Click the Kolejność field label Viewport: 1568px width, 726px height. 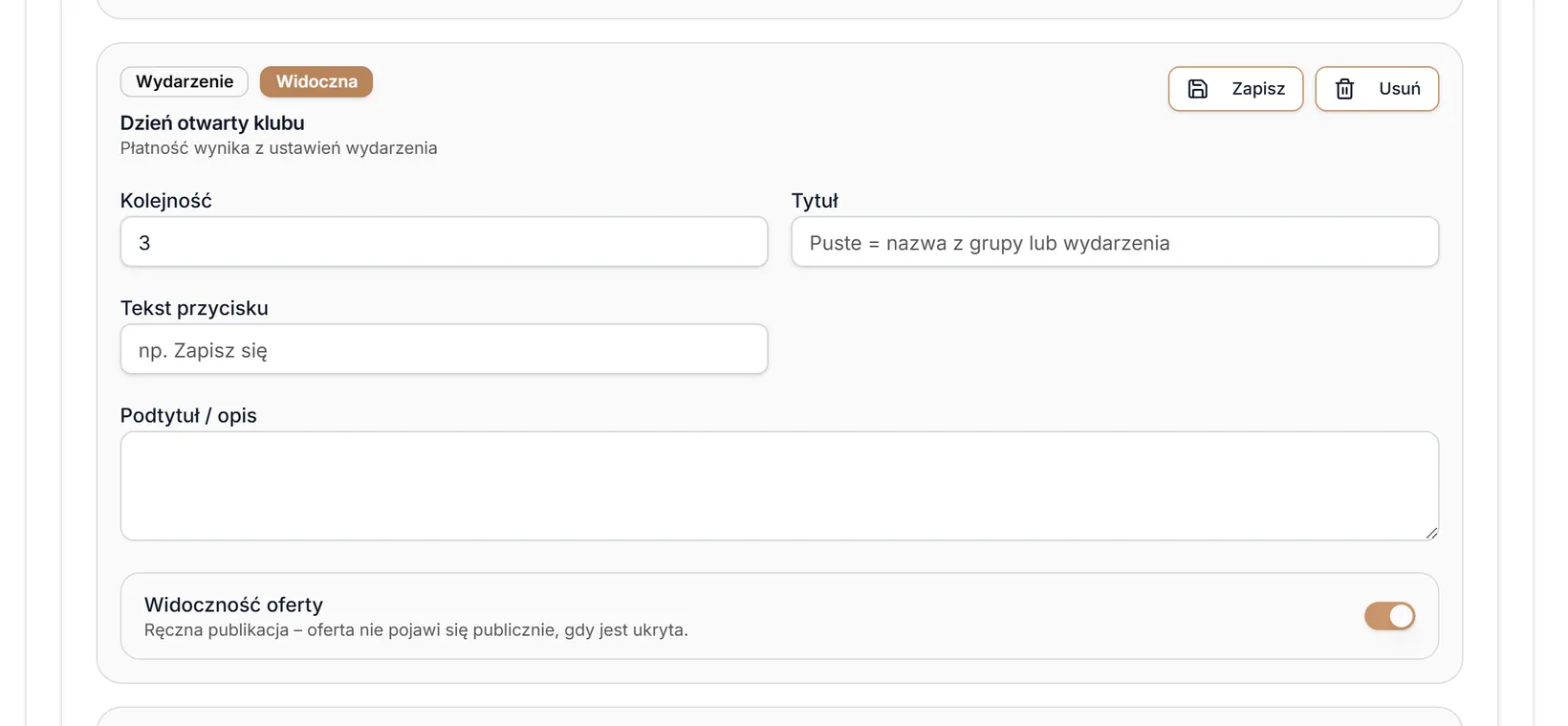point(166,201)
